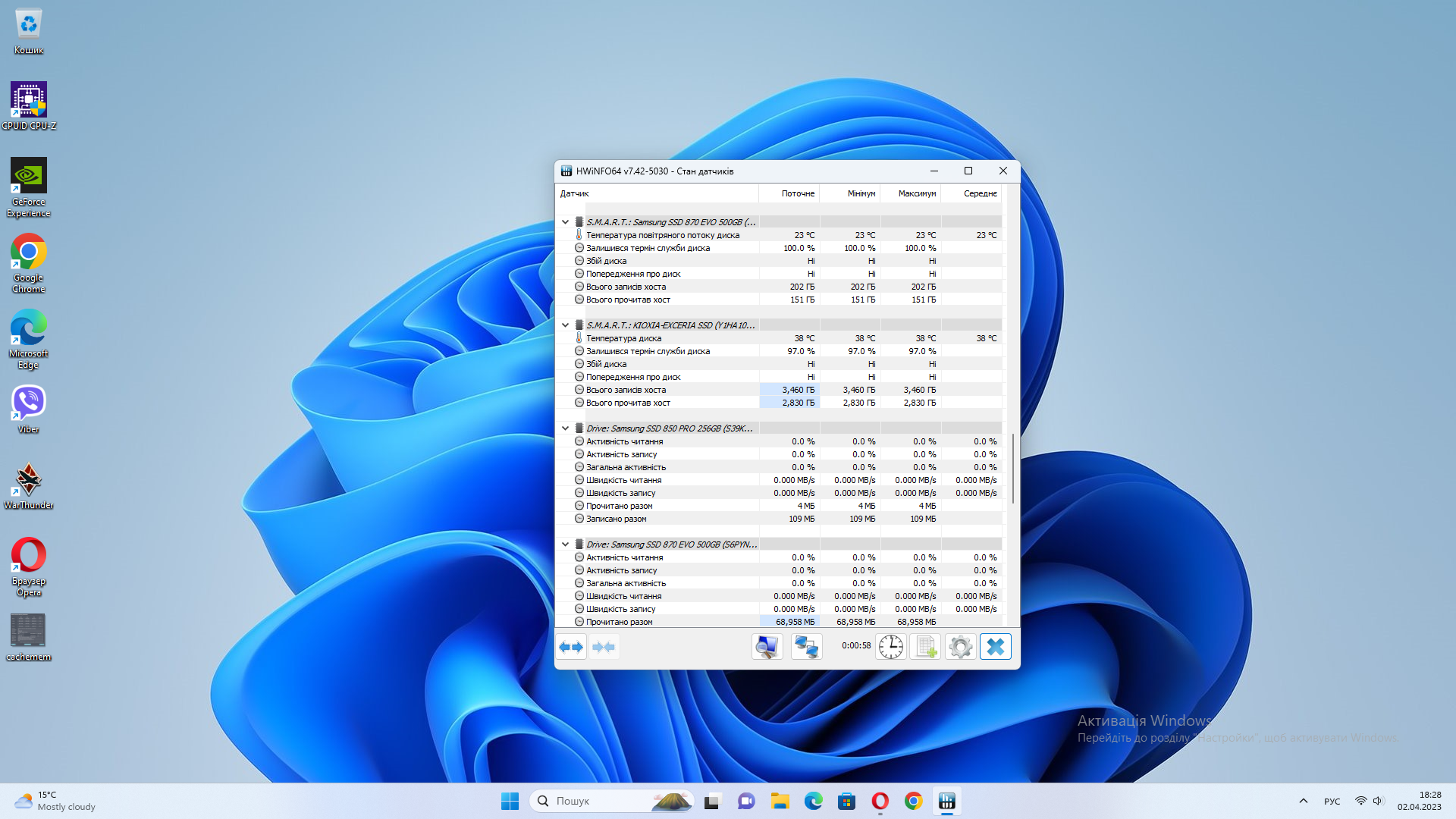Open Google Chrome desktop shortcut
The image size is (1456, 819).
tap(29, 263)
